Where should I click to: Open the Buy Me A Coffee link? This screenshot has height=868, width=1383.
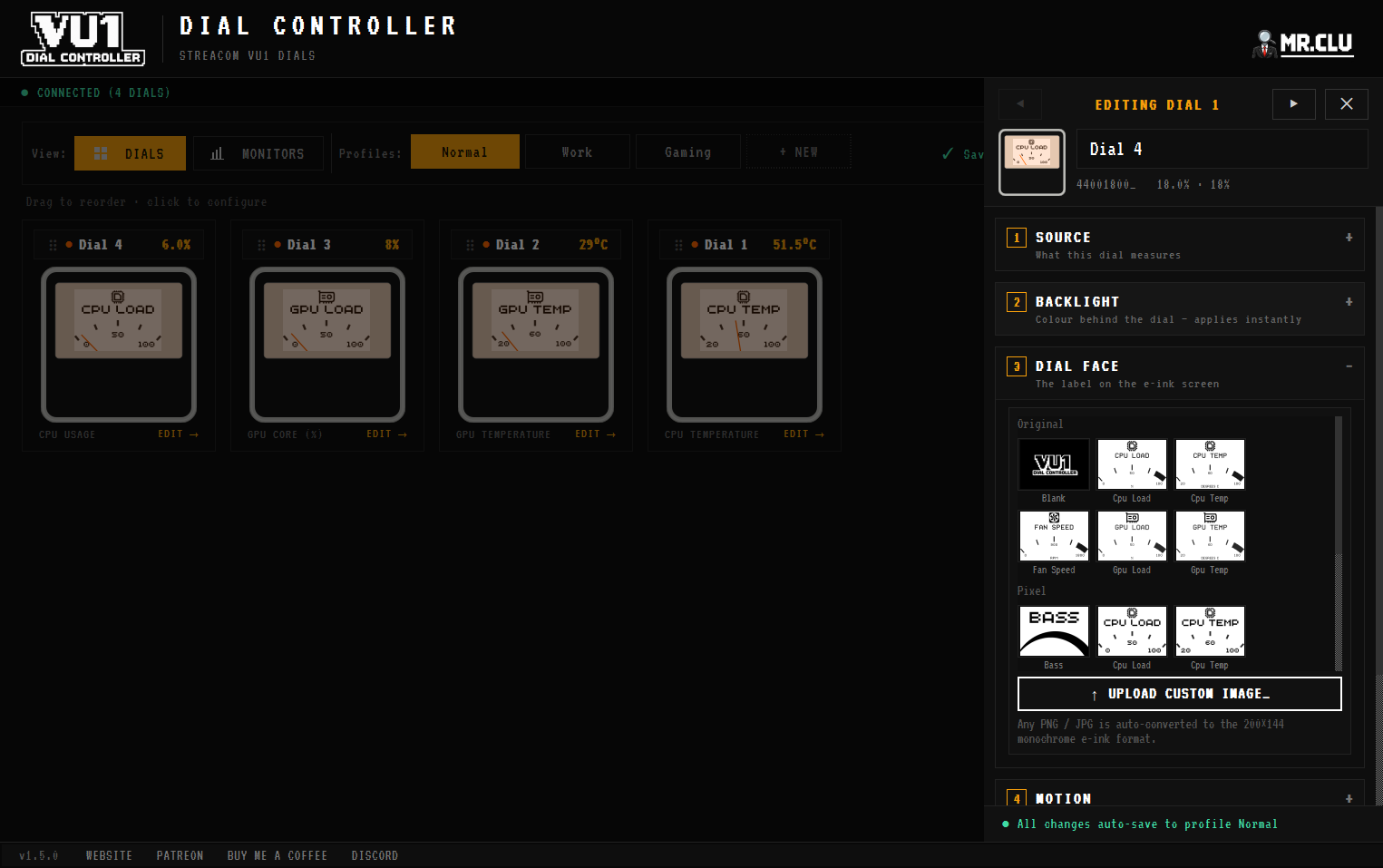point(277,855)
